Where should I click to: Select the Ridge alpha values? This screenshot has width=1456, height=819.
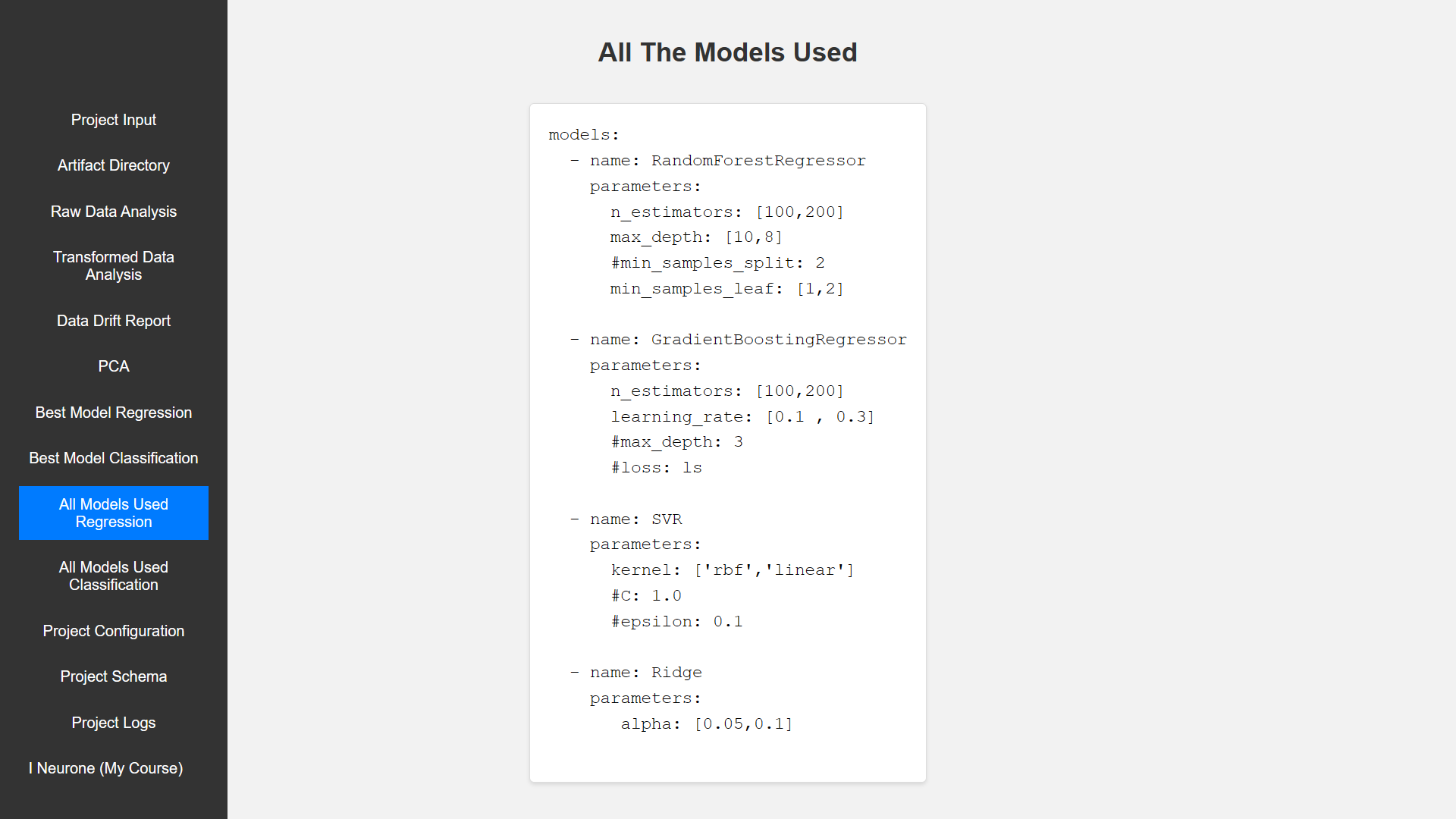[x=743, y=723]
